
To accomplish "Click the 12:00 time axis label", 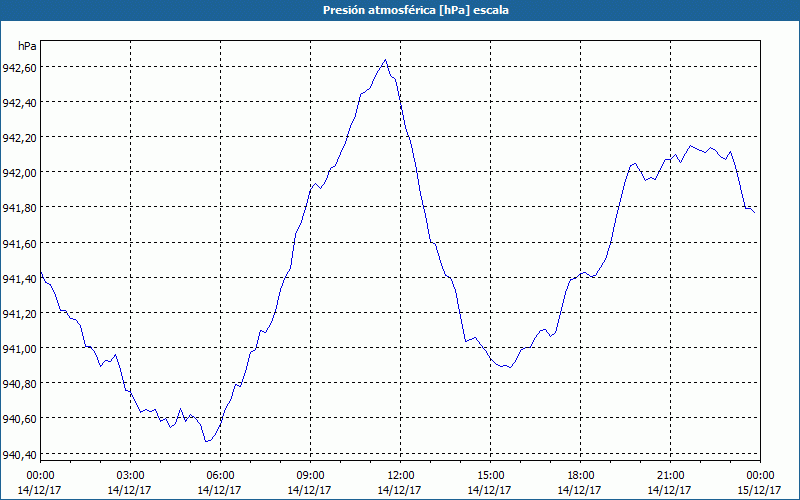I will pyautogui.click(x=401, y=476).
